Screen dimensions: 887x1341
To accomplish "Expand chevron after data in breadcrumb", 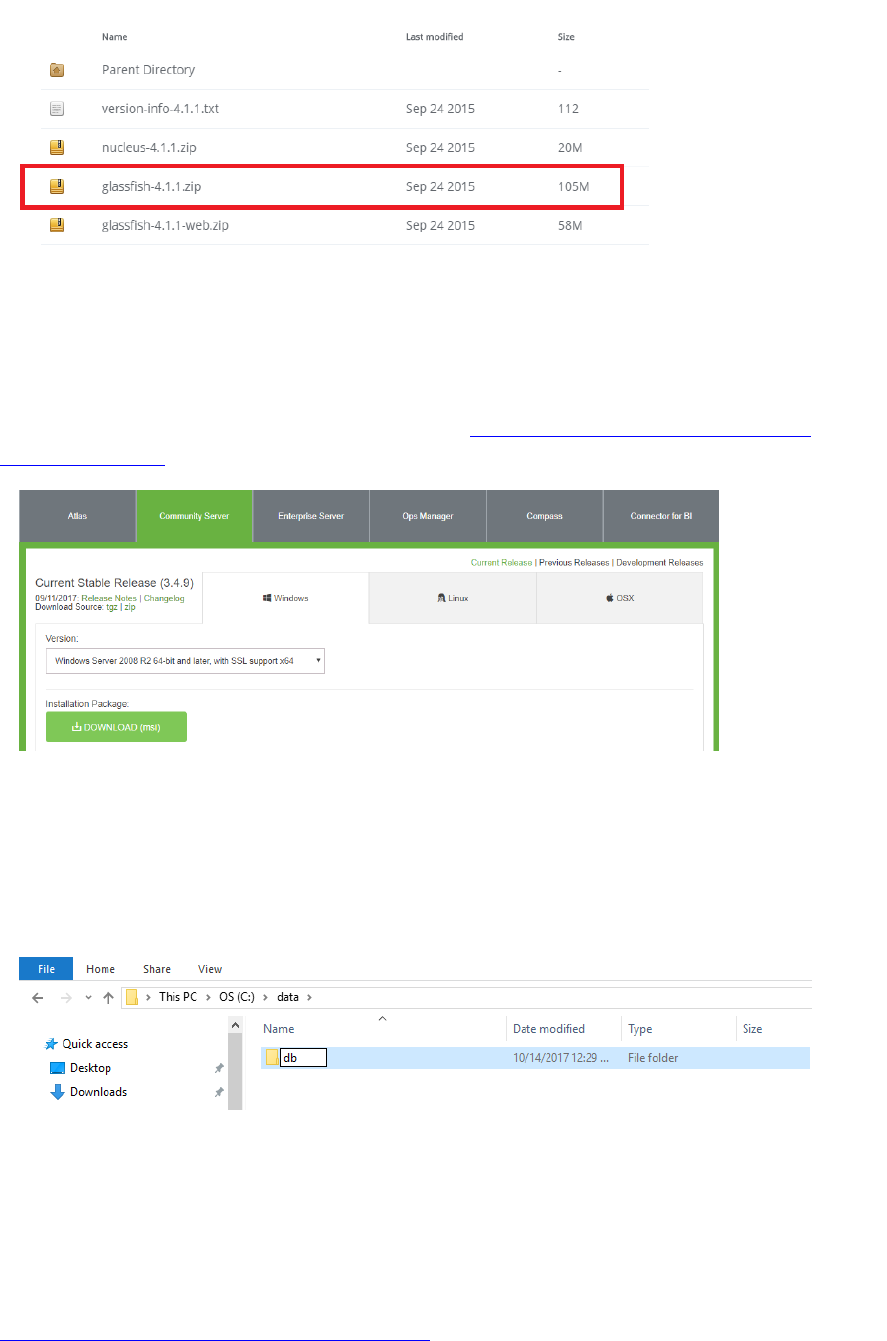I will (309, 997).
